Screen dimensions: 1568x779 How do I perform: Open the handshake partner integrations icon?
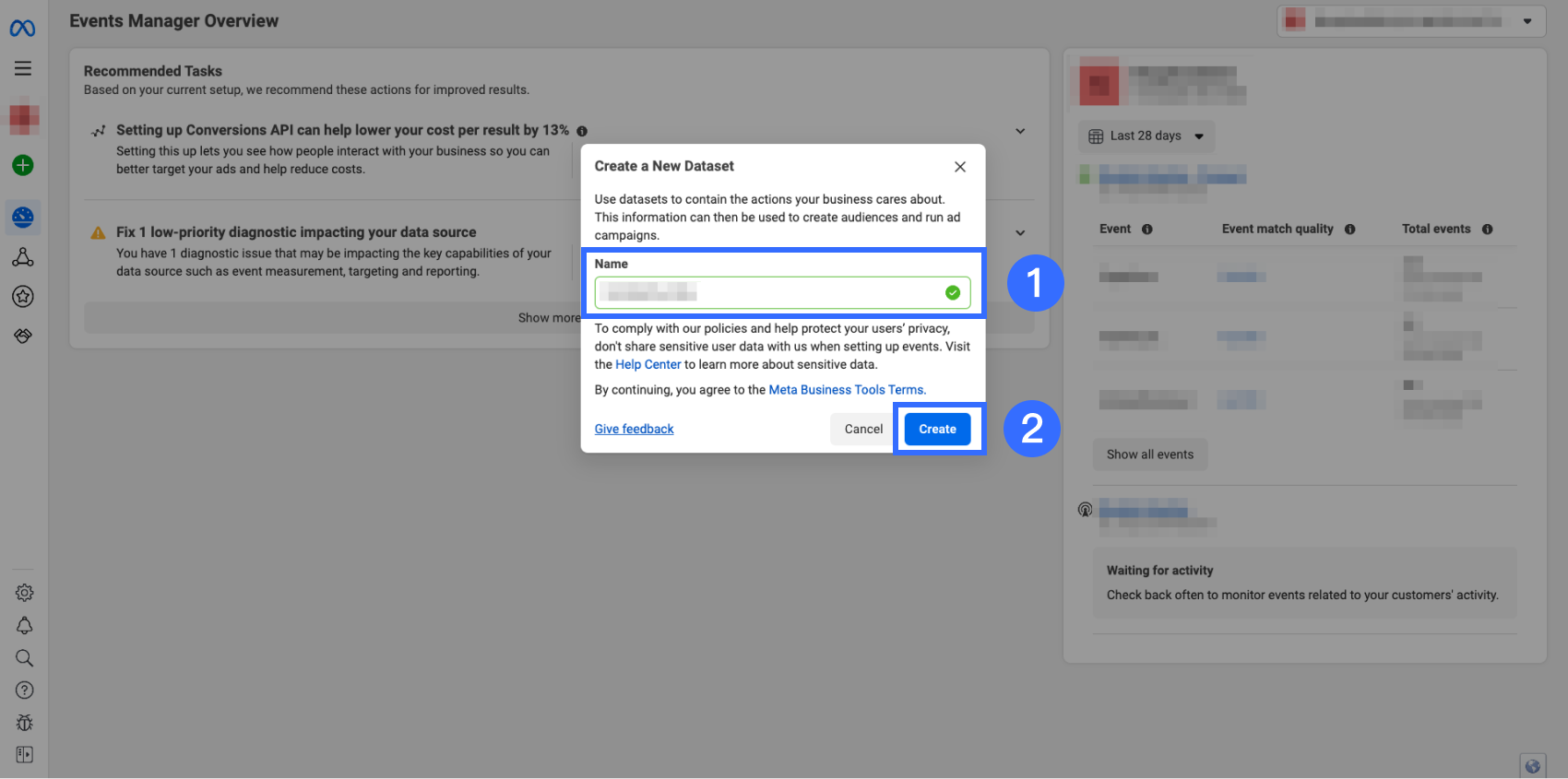(x=23, y=336)
